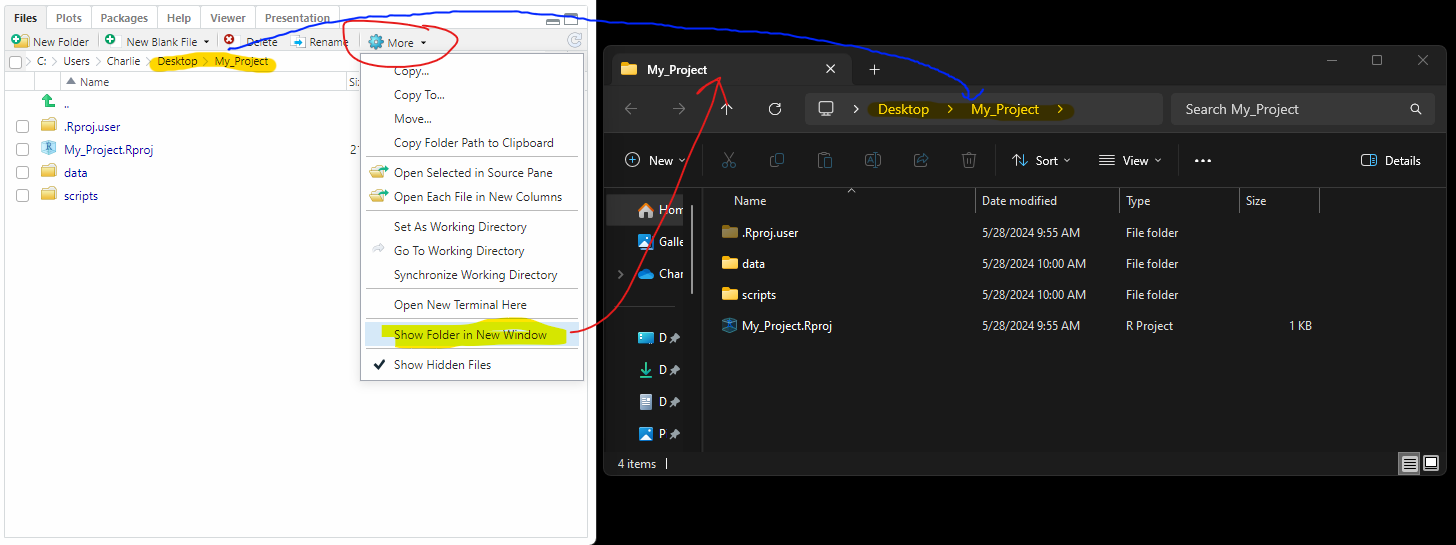Toggle Show Hidden Files option
The height and width of the screenshot is (545, 1456).
pos(442,365)
